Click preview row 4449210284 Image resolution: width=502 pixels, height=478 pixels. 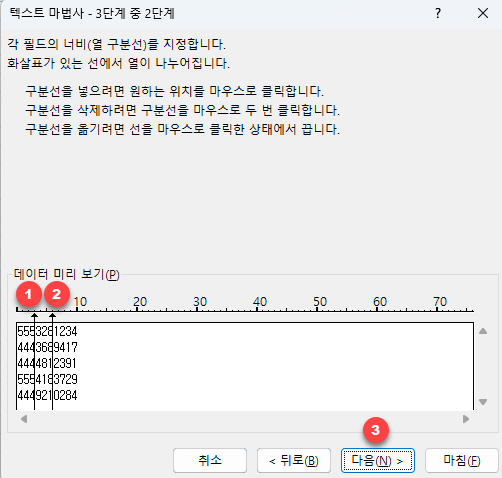click(x=47, y=395)
